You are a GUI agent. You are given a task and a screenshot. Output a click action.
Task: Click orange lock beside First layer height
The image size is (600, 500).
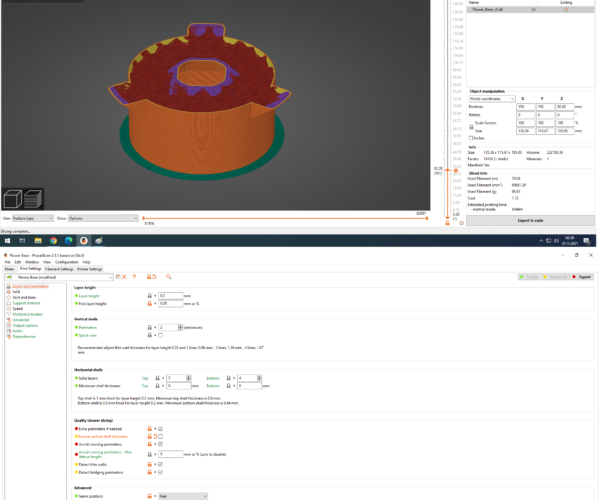pos(150,303)
